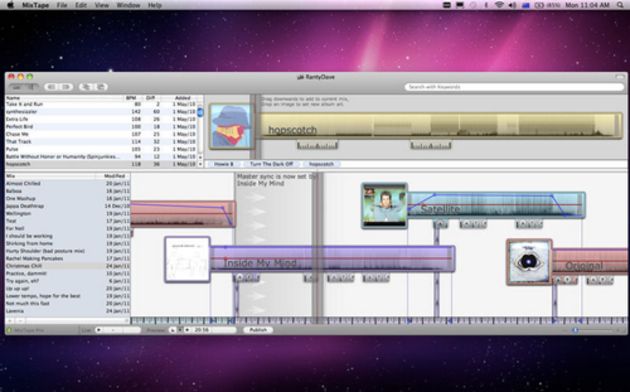Open the Wi-Fi status menu

[499, 5]
